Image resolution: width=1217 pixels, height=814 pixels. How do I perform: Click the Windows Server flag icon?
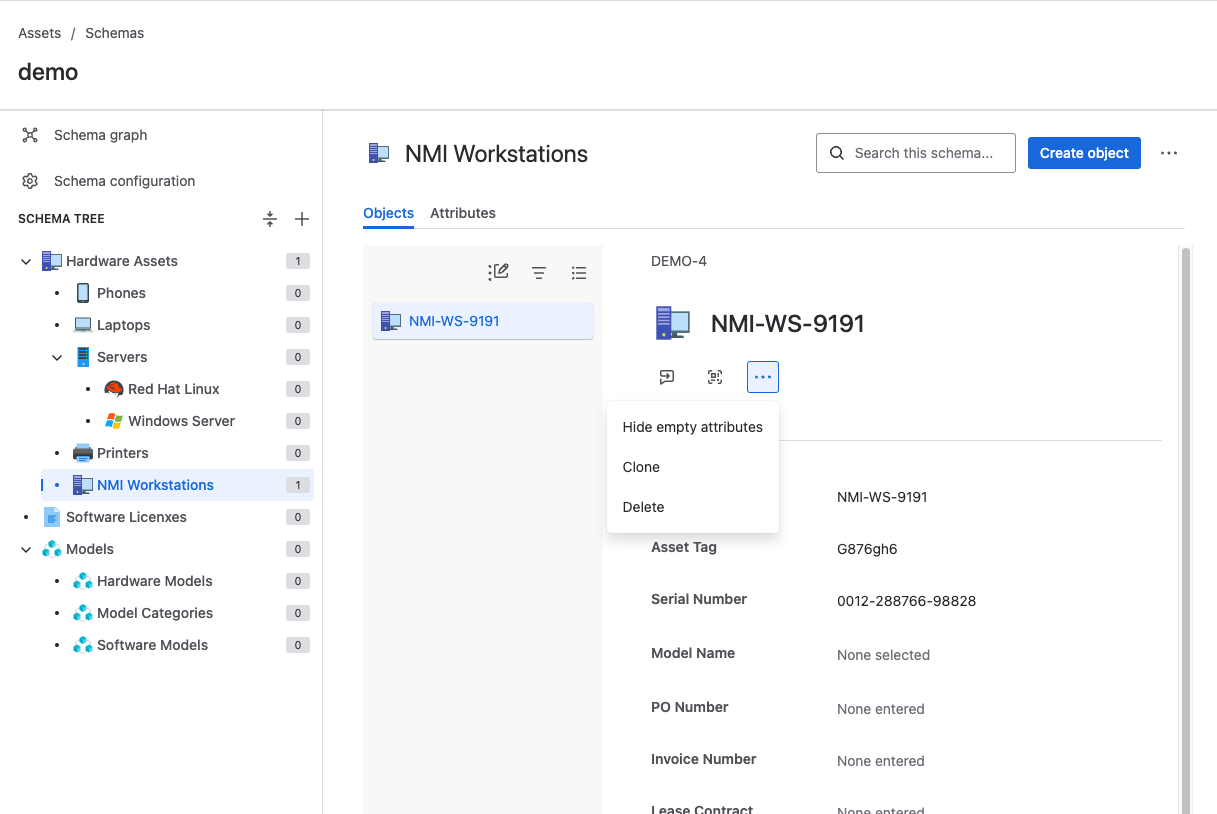coord(114,421)
